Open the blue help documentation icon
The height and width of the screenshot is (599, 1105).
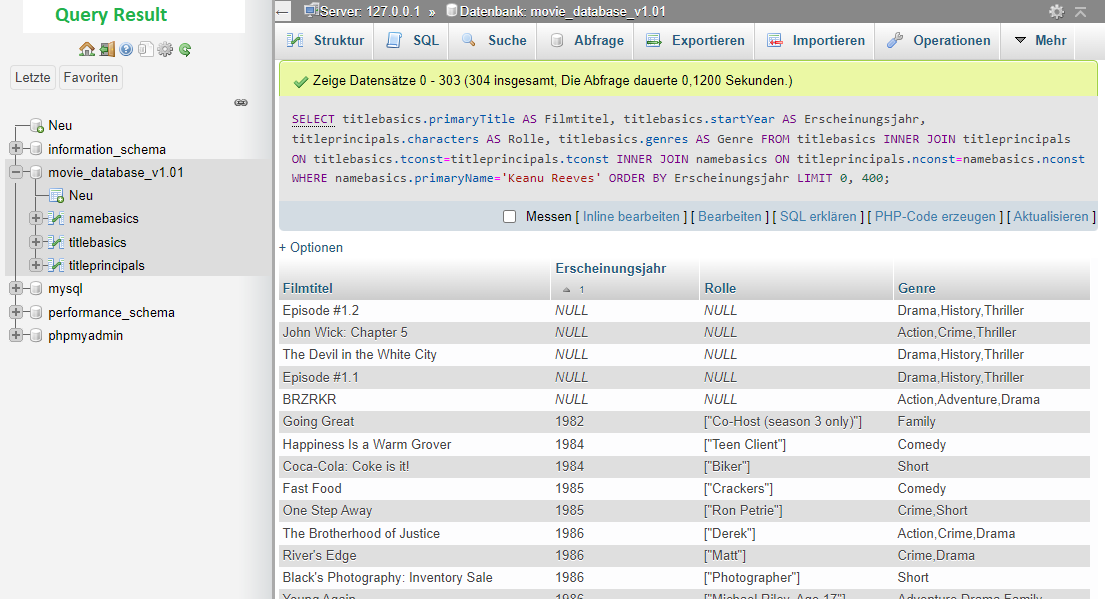coord(126,49)
